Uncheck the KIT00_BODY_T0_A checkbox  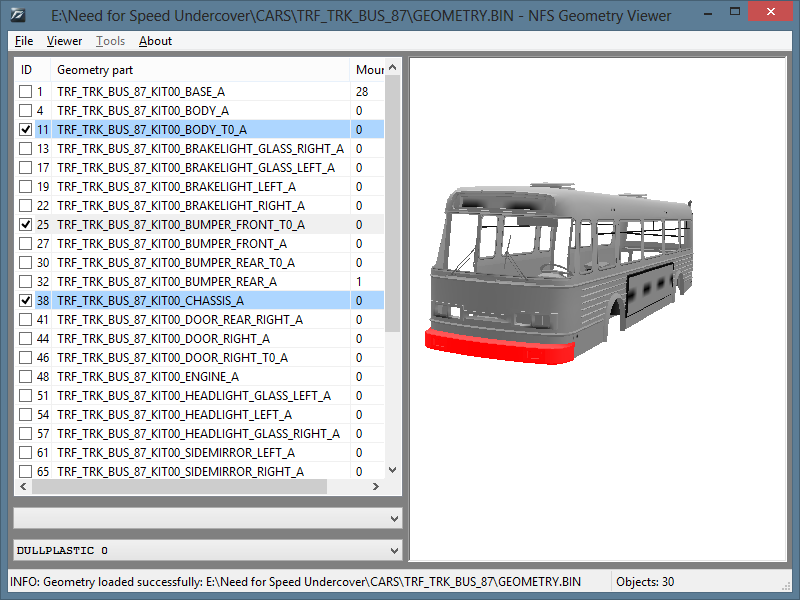tap(25, 130)
